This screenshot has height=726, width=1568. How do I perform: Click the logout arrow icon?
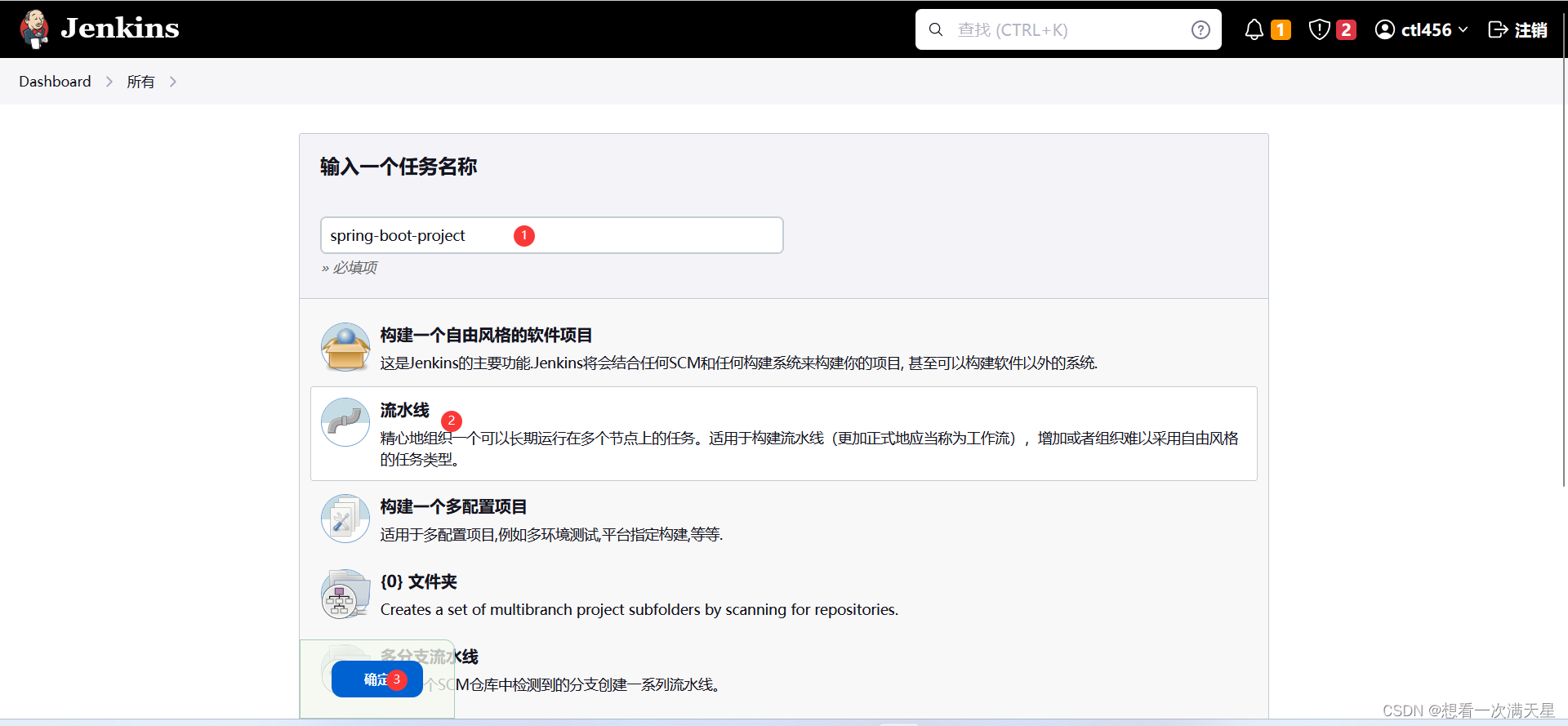tap(1498, 29)
